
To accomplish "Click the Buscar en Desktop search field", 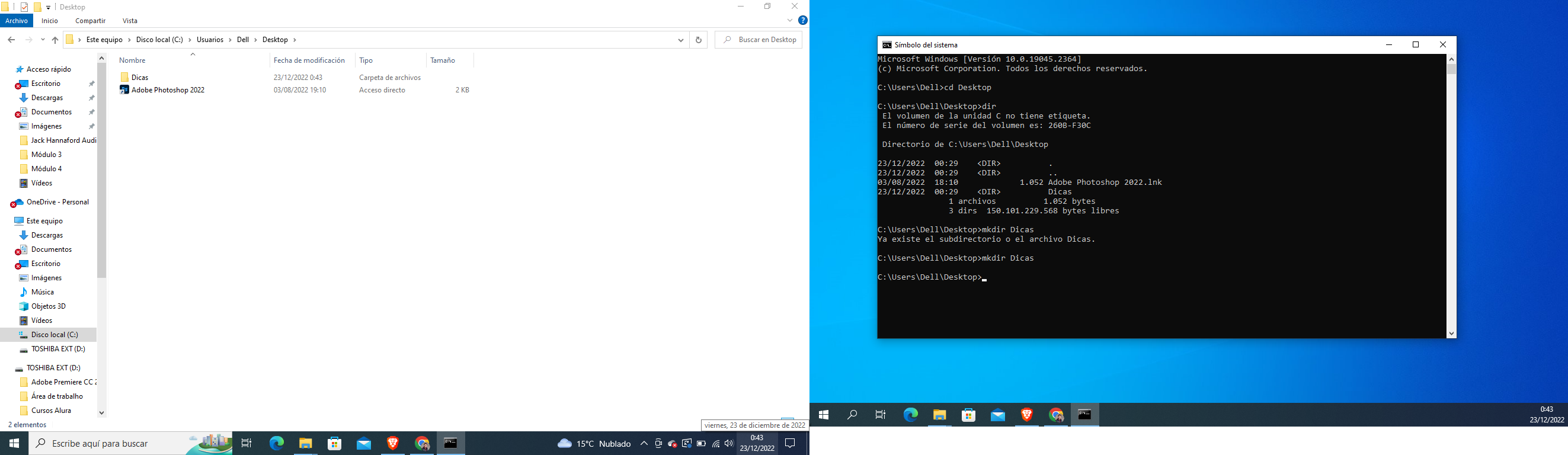I will [x=759, y=40].
